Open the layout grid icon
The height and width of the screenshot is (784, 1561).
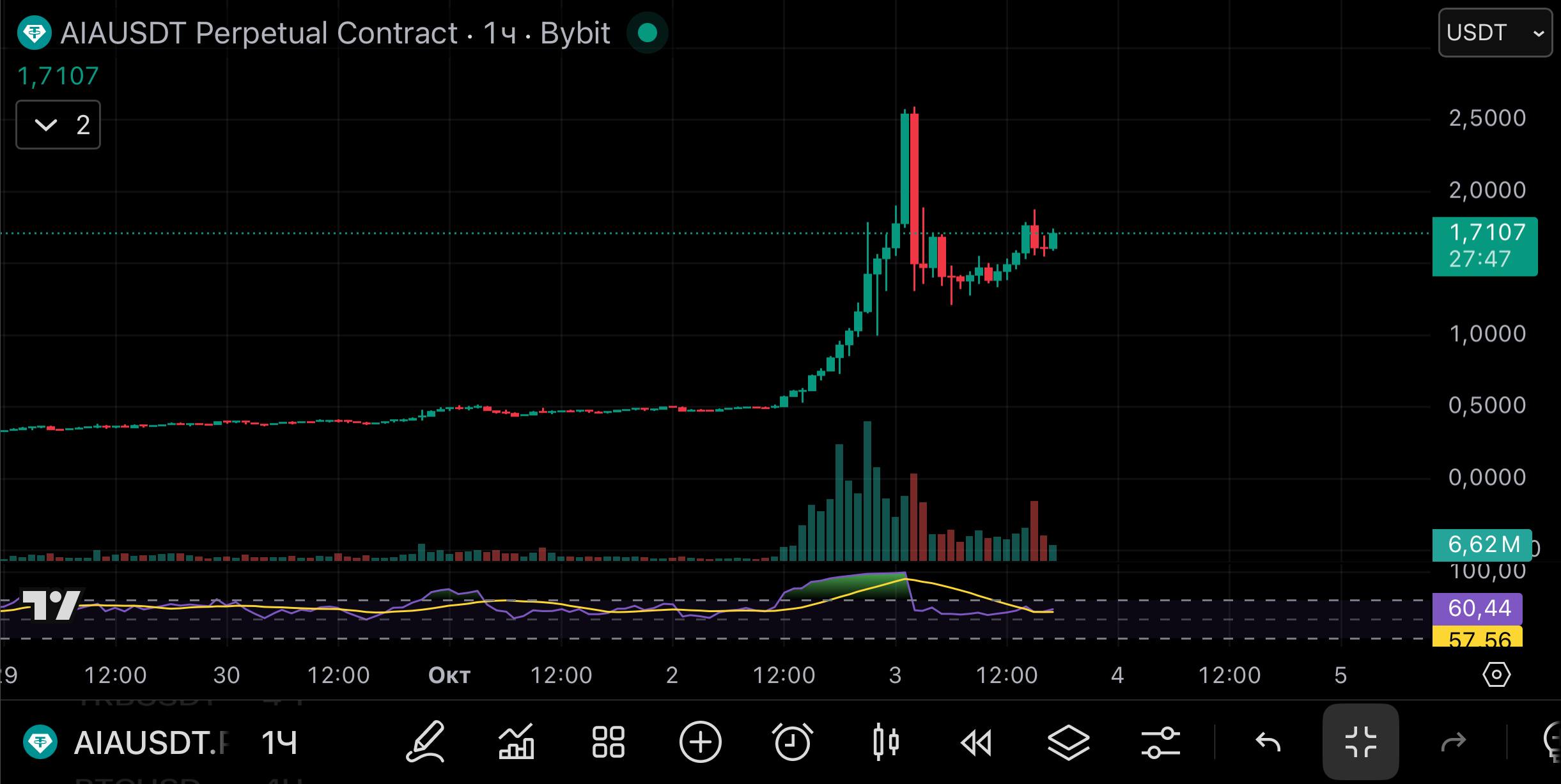[x=608, y=742]
